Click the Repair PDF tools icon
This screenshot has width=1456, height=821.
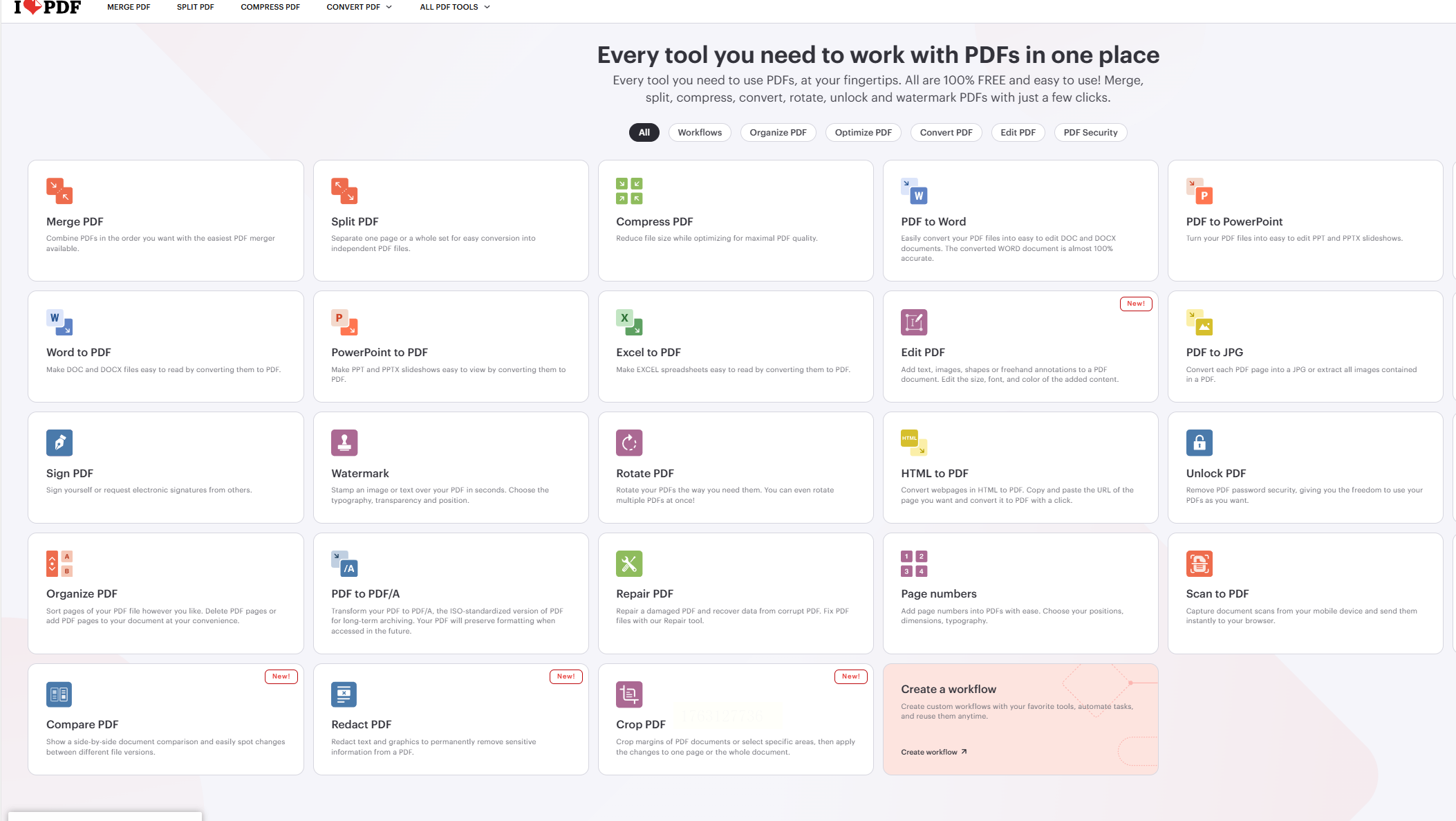pos(629,564)
